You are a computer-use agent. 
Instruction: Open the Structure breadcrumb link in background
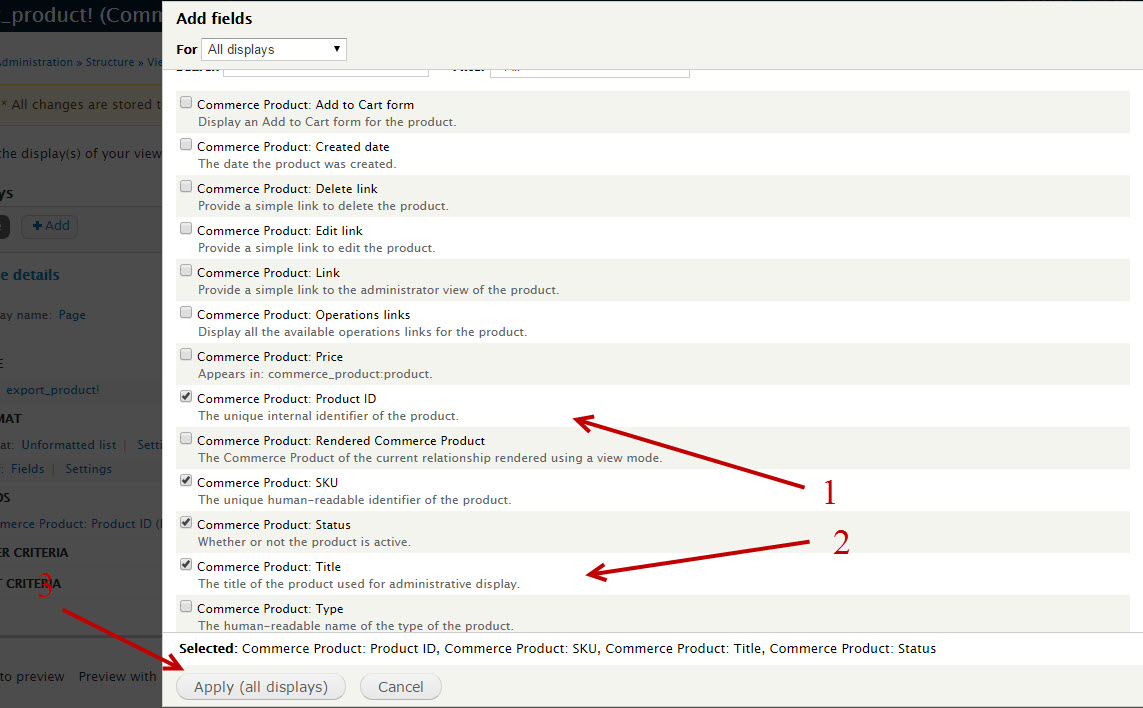pos(110,62)
